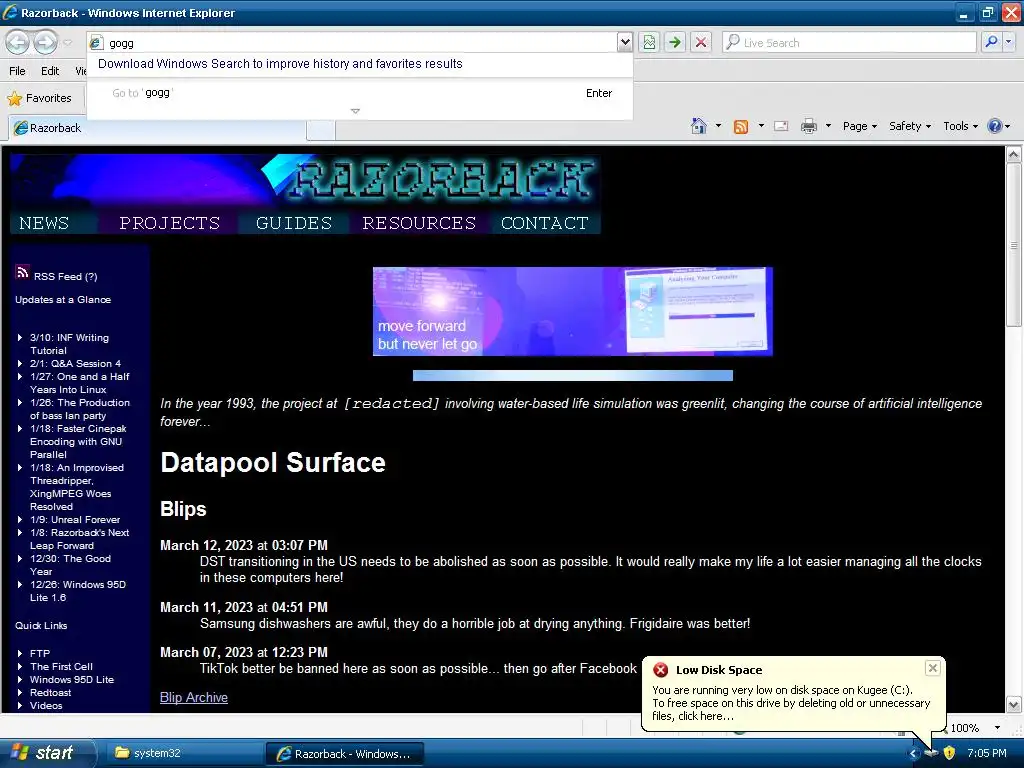This screenshot has height=768, width=1024.
Task: Expand hidden system tray icons chevron
Action: [914, 754]
